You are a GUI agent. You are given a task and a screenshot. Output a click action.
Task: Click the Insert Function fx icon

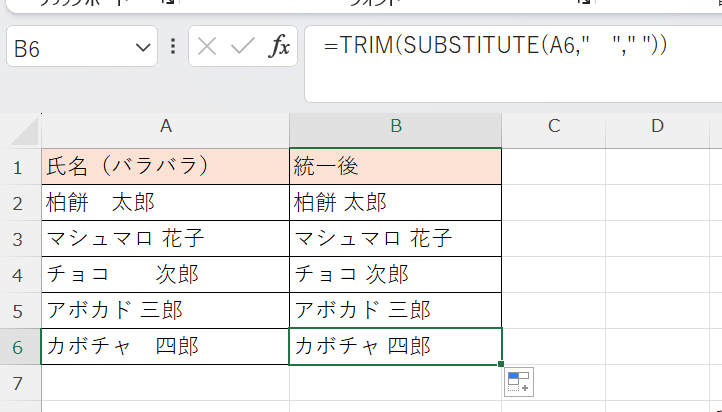pos(280,46)
